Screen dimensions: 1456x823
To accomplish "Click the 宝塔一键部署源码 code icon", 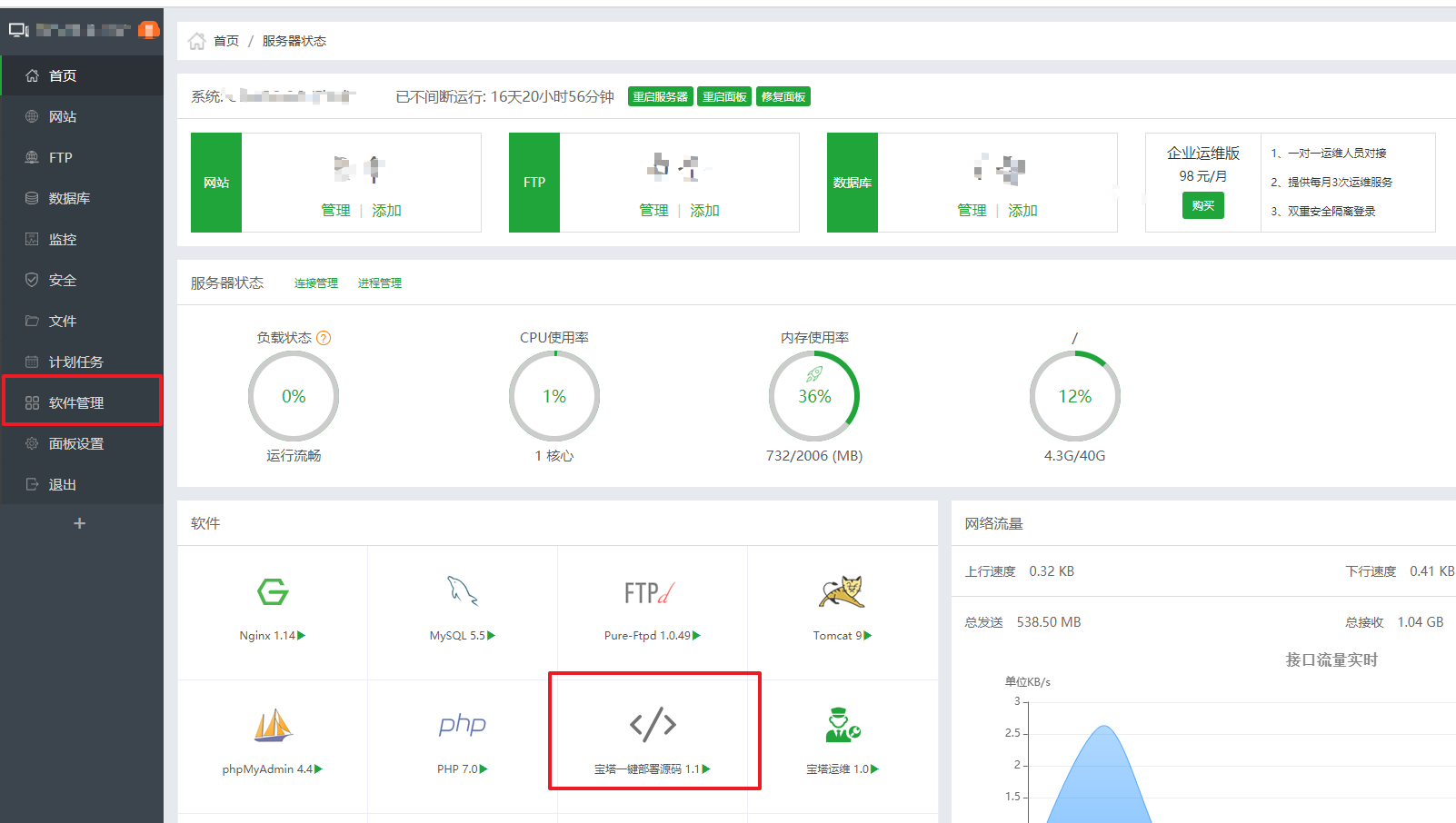I will coord(653,724).
